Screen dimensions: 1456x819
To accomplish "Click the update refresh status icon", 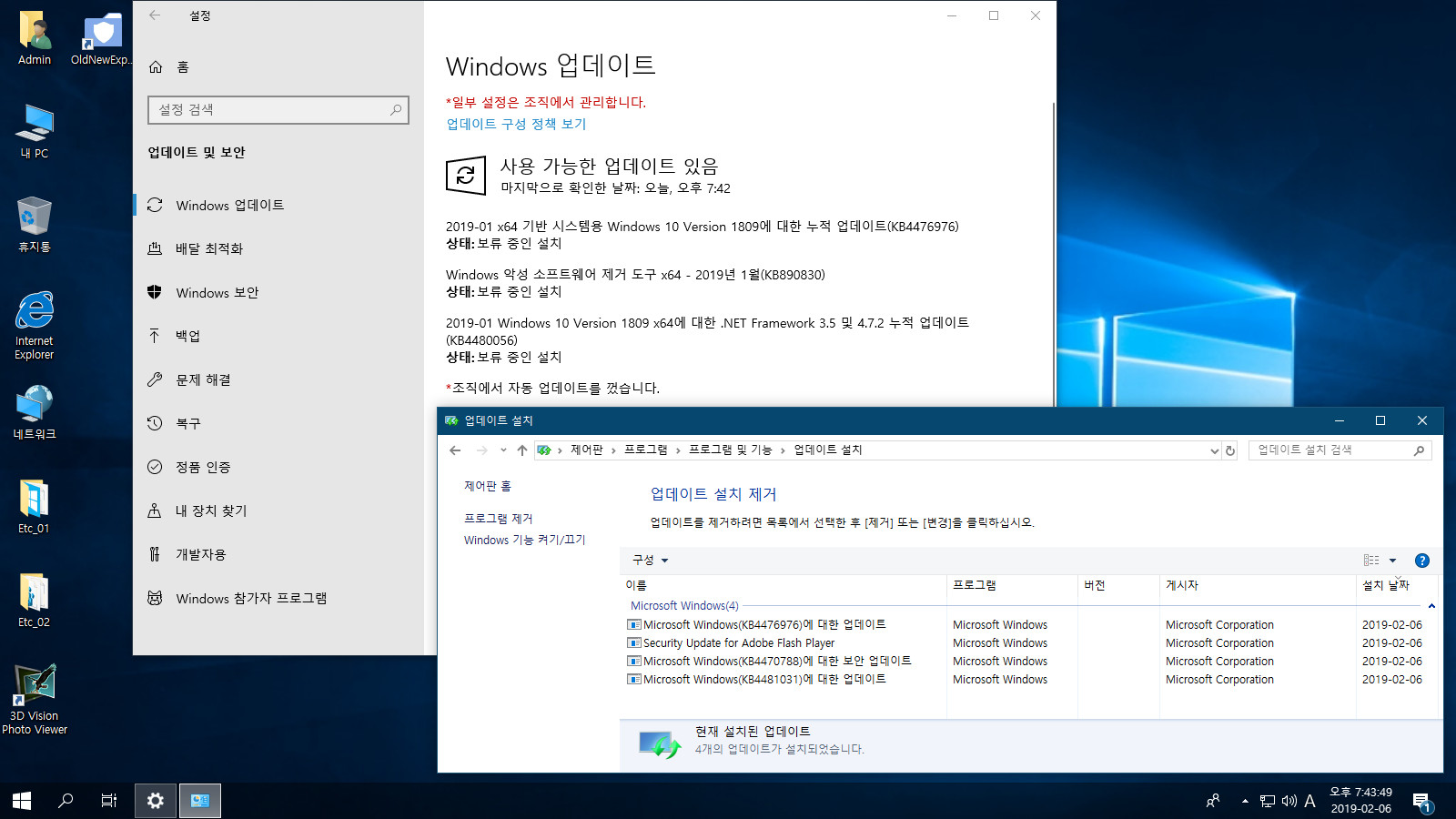I will 466,175.
